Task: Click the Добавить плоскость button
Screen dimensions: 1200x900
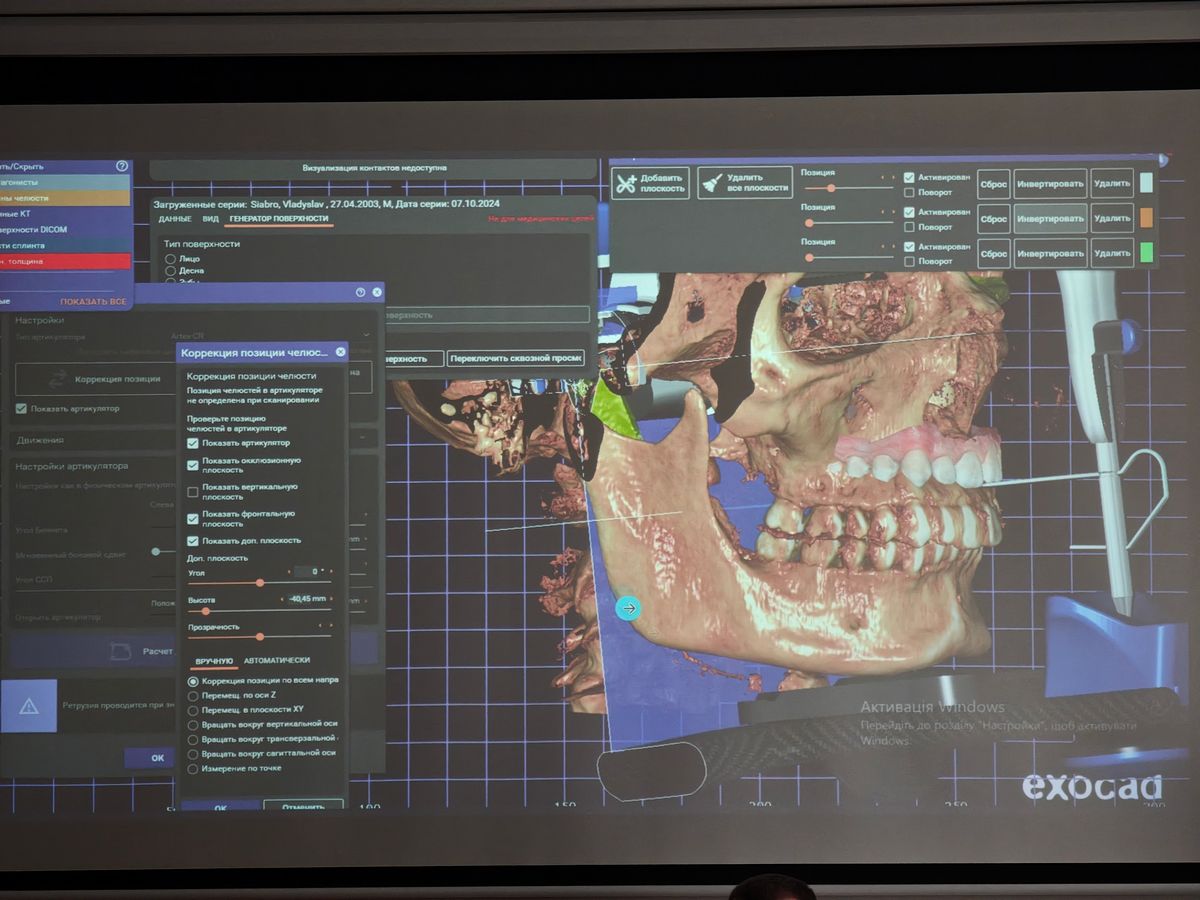Action: pos(651,183)
